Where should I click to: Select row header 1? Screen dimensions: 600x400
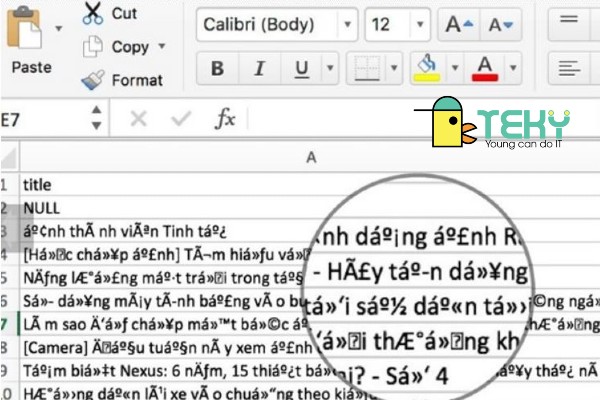click(9, 185)
